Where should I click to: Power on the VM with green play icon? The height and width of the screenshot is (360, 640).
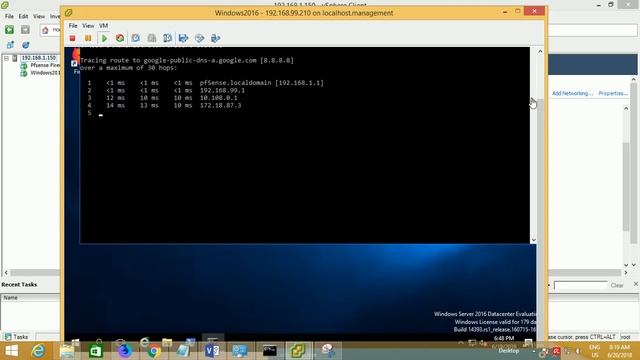point(104,38)
